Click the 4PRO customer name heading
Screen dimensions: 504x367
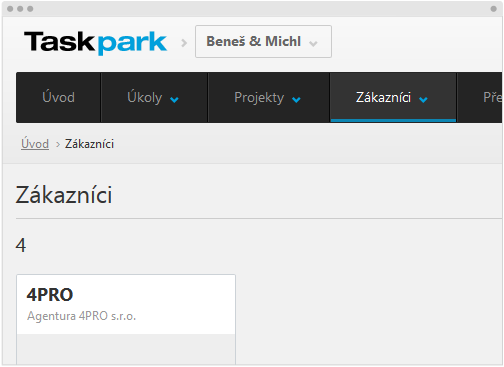tap(50, 295)
